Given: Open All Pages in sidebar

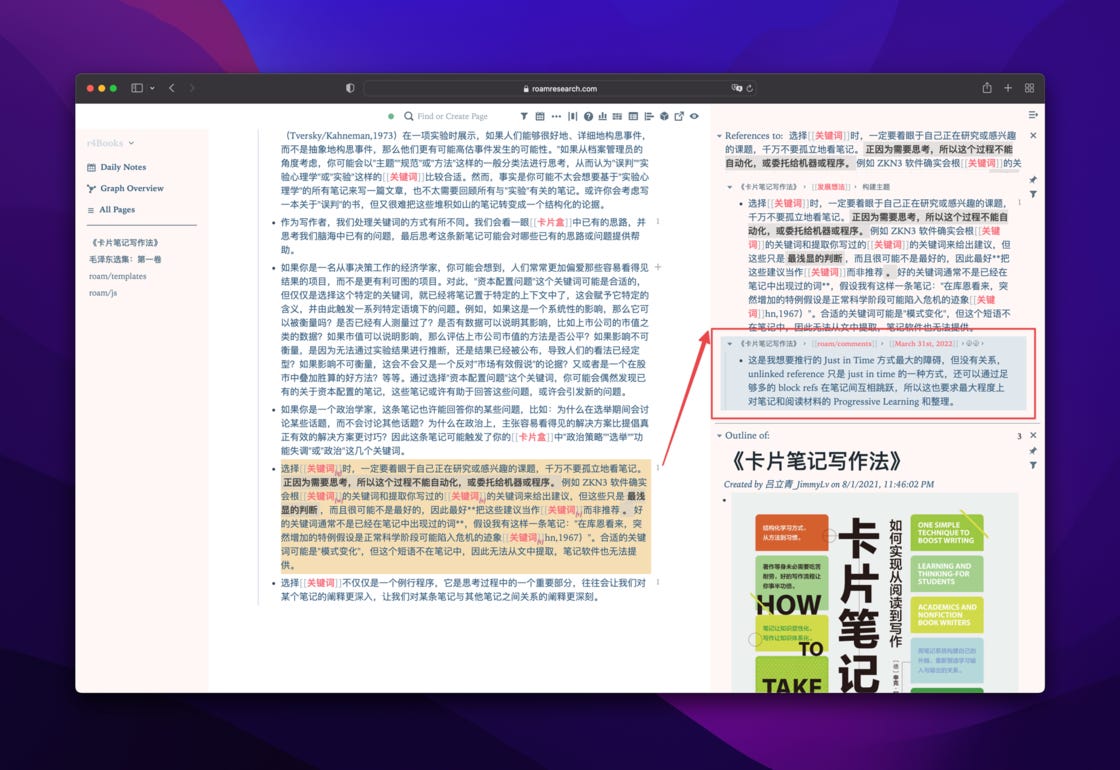Looking at the screenshot, I should (111, 210).
